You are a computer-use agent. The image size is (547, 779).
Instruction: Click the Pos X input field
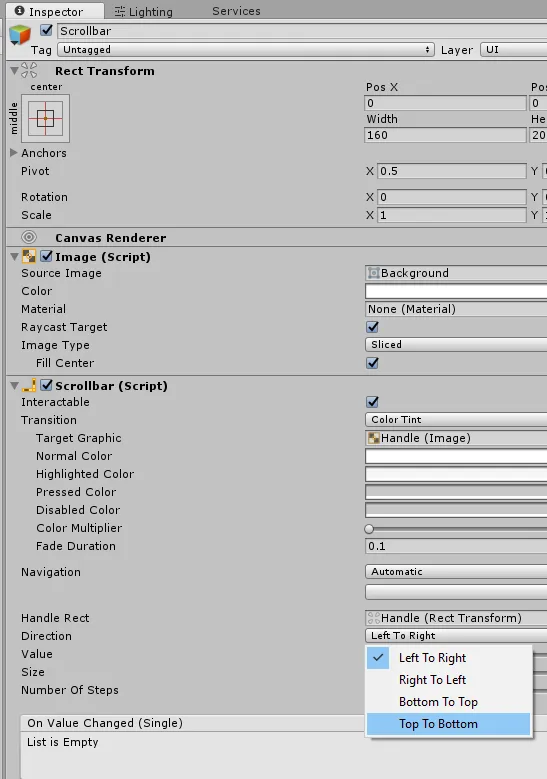click(445, 103)
